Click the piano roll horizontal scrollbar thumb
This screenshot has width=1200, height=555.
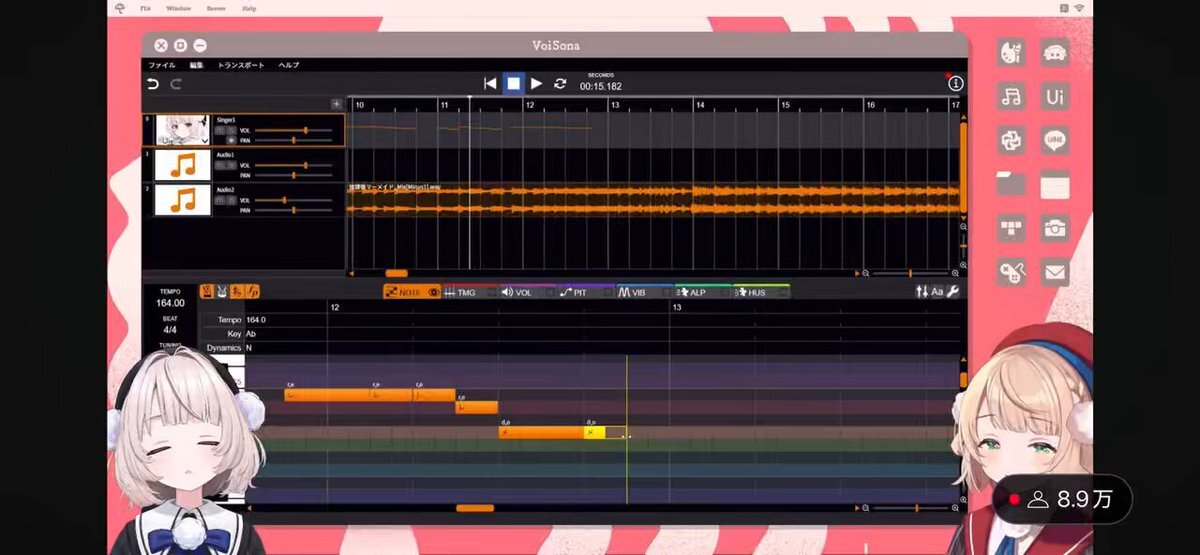[475, 508]
